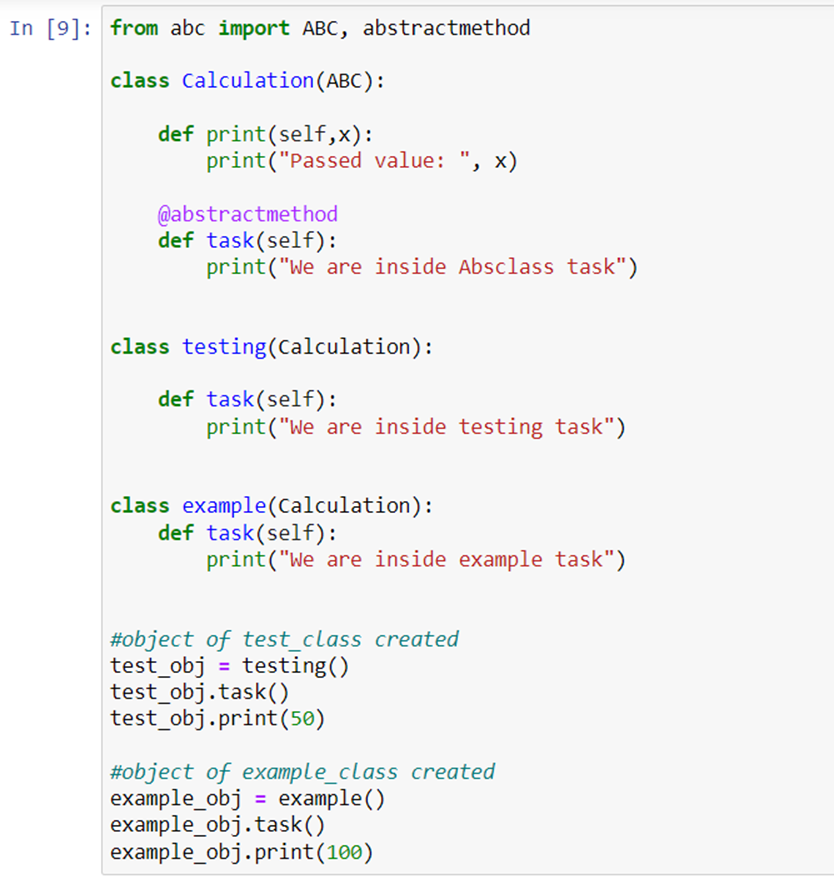Image resolution: width=834 pixels, height=879 pixels.
Task: Click the class Calculation(ABC) definition
Action: (247, 81)
